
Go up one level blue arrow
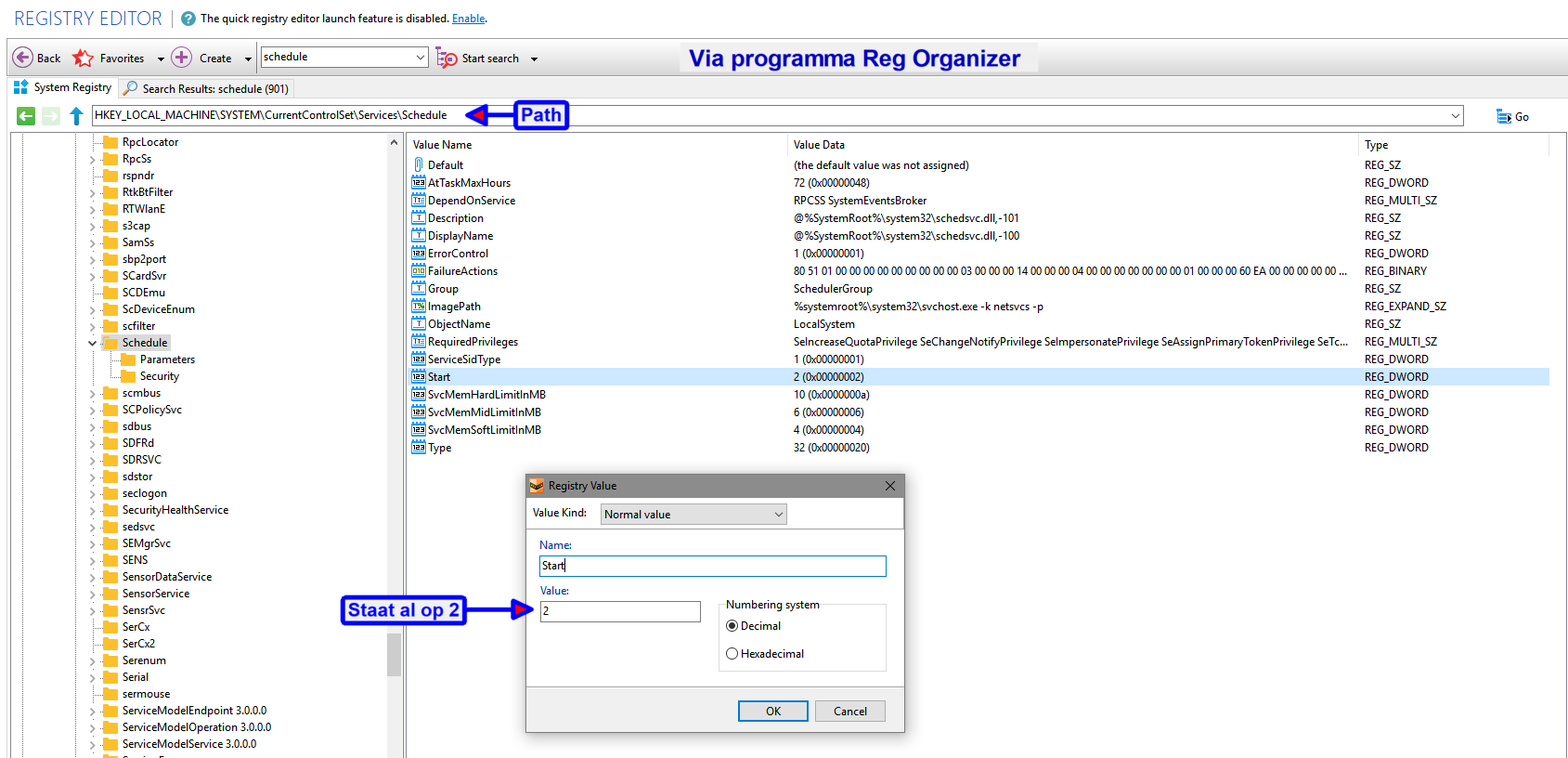click(76, 116)
